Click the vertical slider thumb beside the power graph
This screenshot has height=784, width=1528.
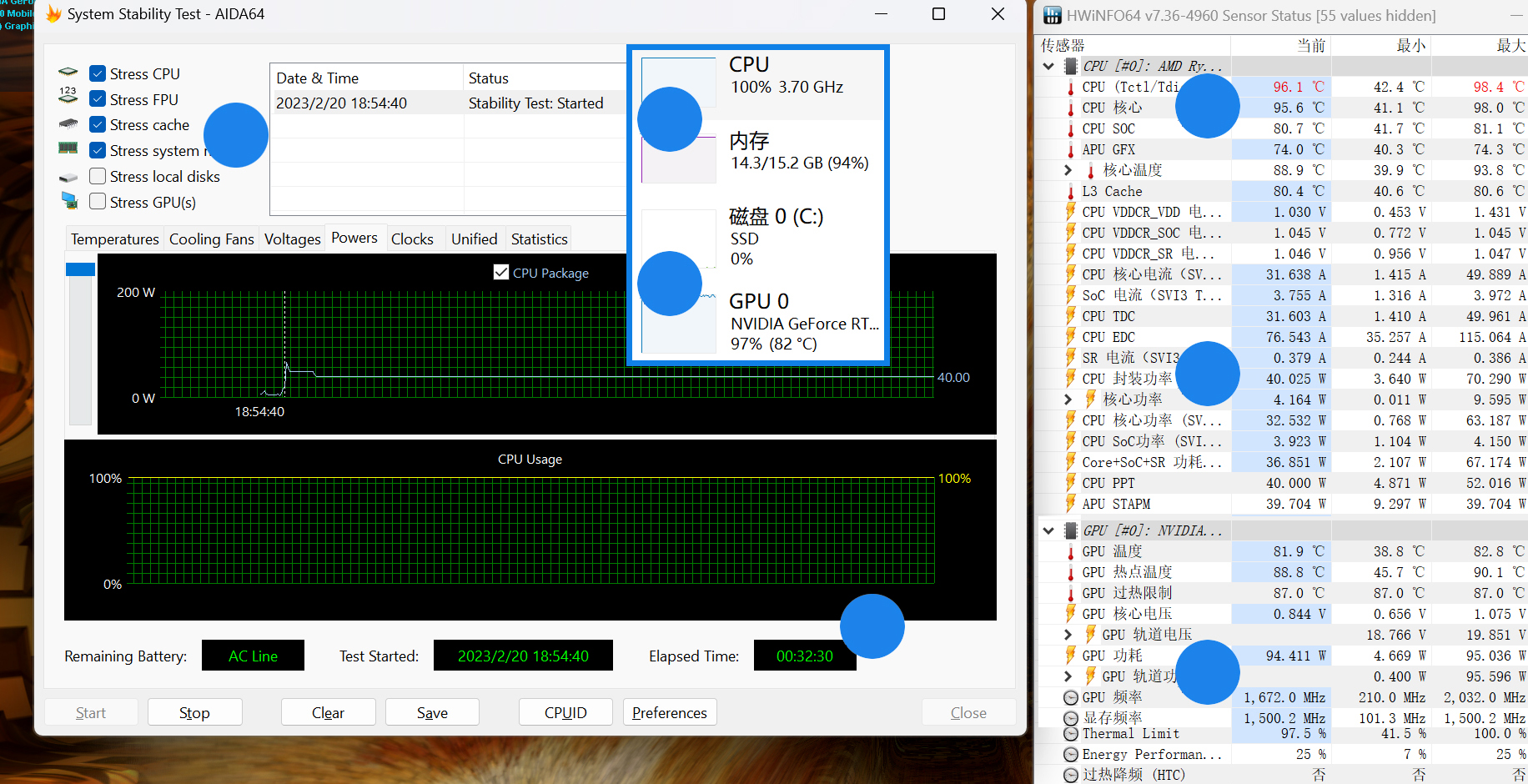click(x=80, y=269)
